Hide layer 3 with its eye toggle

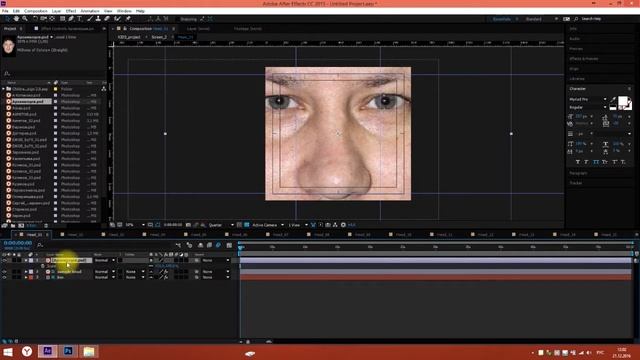pyautogui.click(x=4, y=277)
